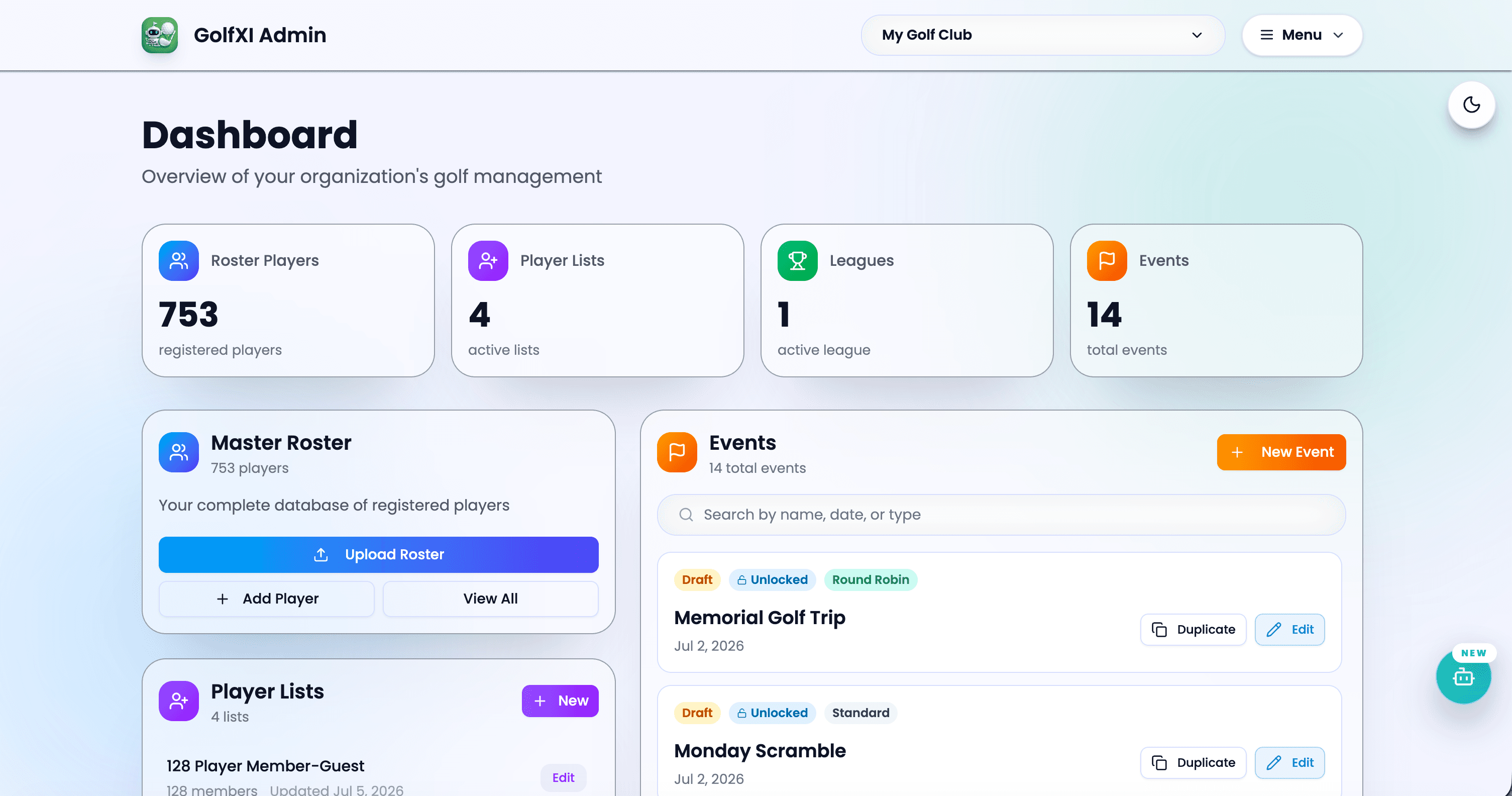Open the 128 Player Member-Guest list name
This screenshot has width=1512, height=796.
265,766
